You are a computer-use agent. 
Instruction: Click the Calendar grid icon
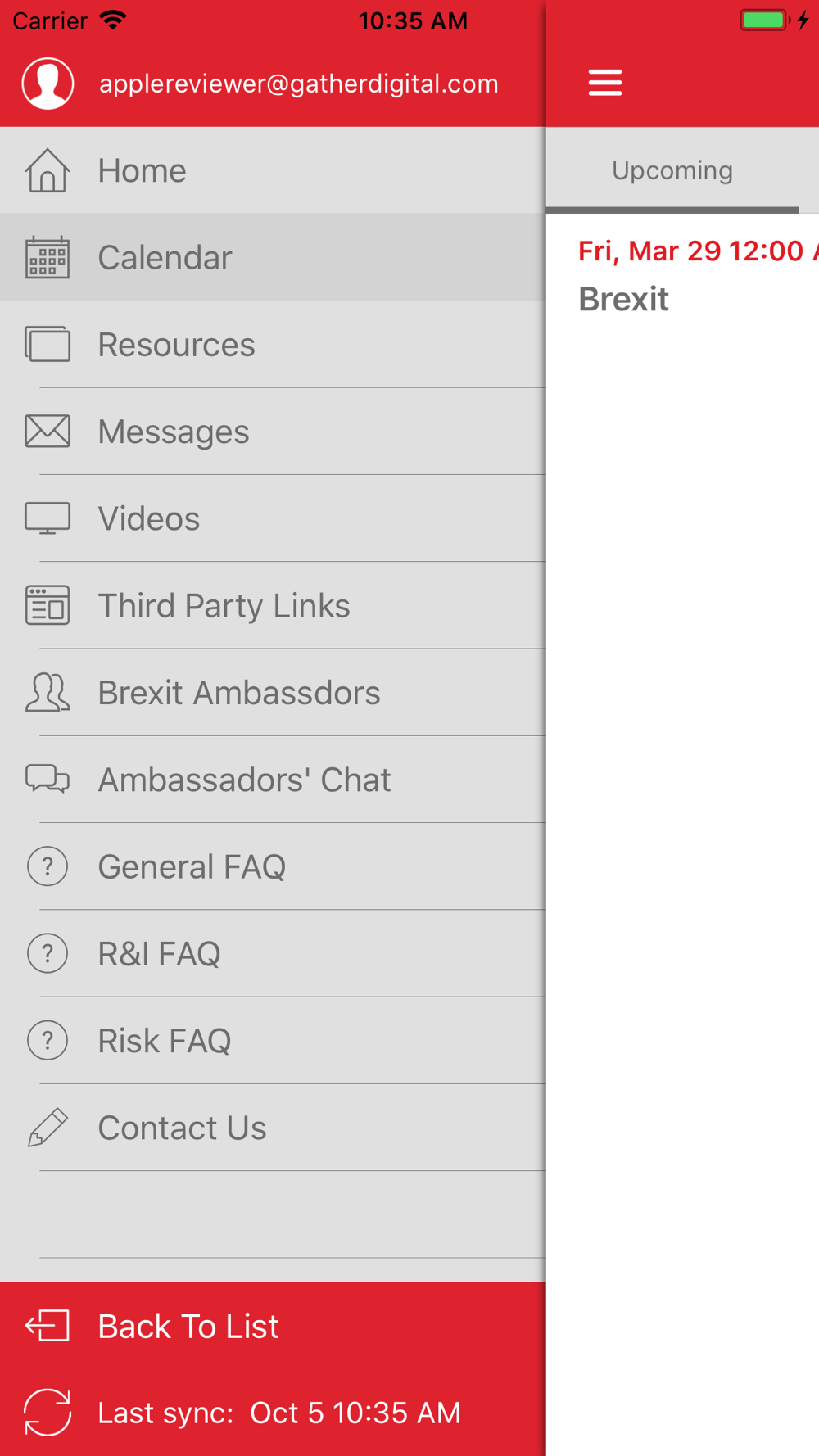click(x=48, y=258)
